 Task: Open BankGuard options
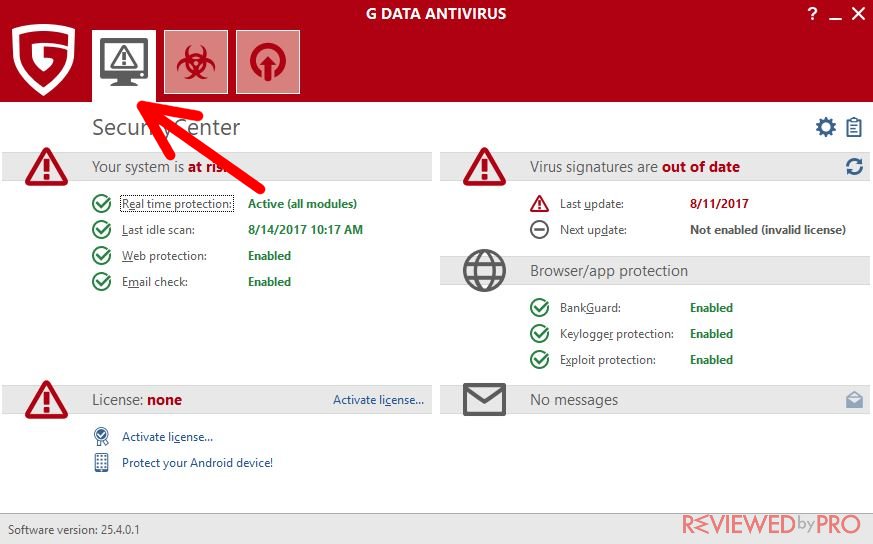click(590, 308)
